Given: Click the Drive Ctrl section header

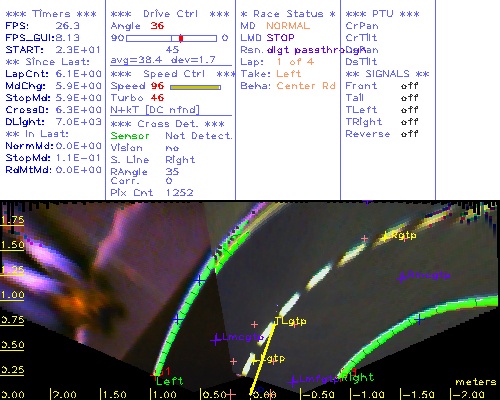Looking at the screenshot, I should (170, 14).
